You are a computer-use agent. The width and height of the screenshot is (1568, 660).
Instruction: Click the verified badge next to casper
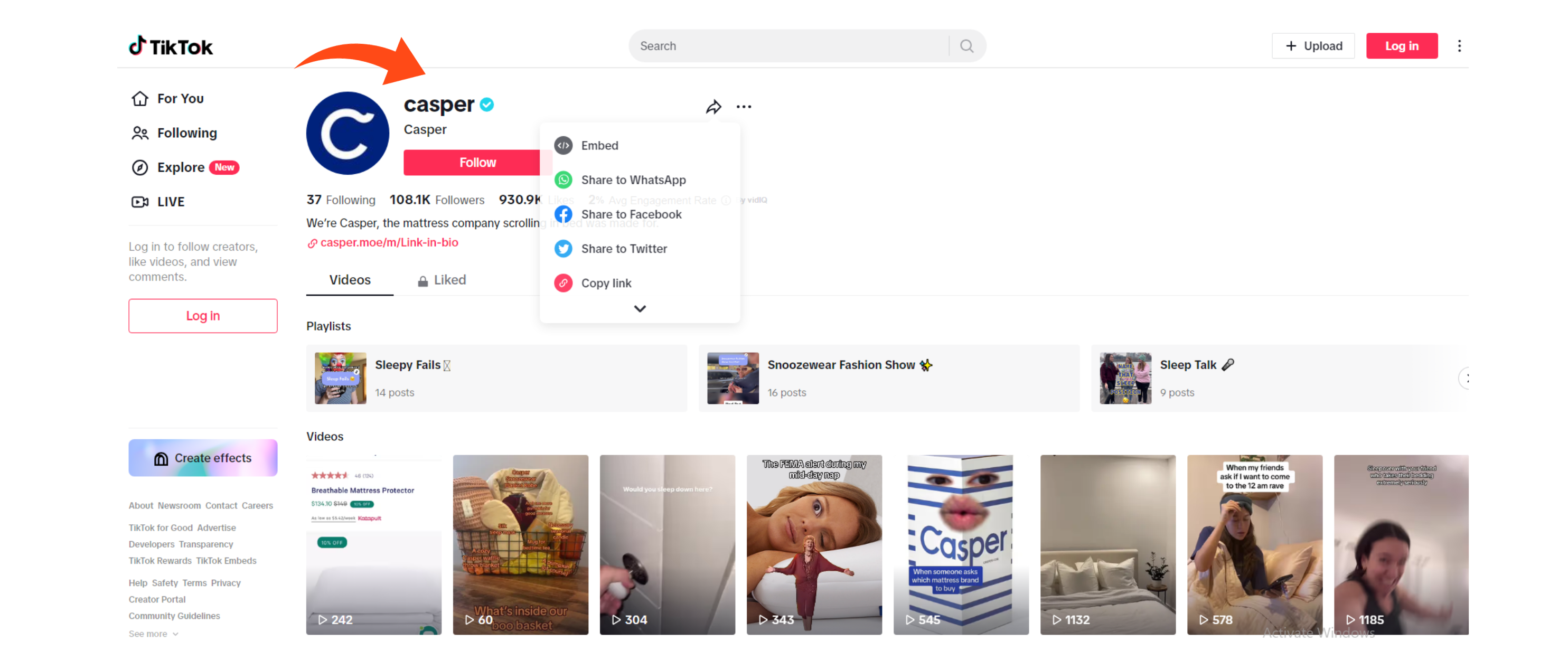coord(486,105)
